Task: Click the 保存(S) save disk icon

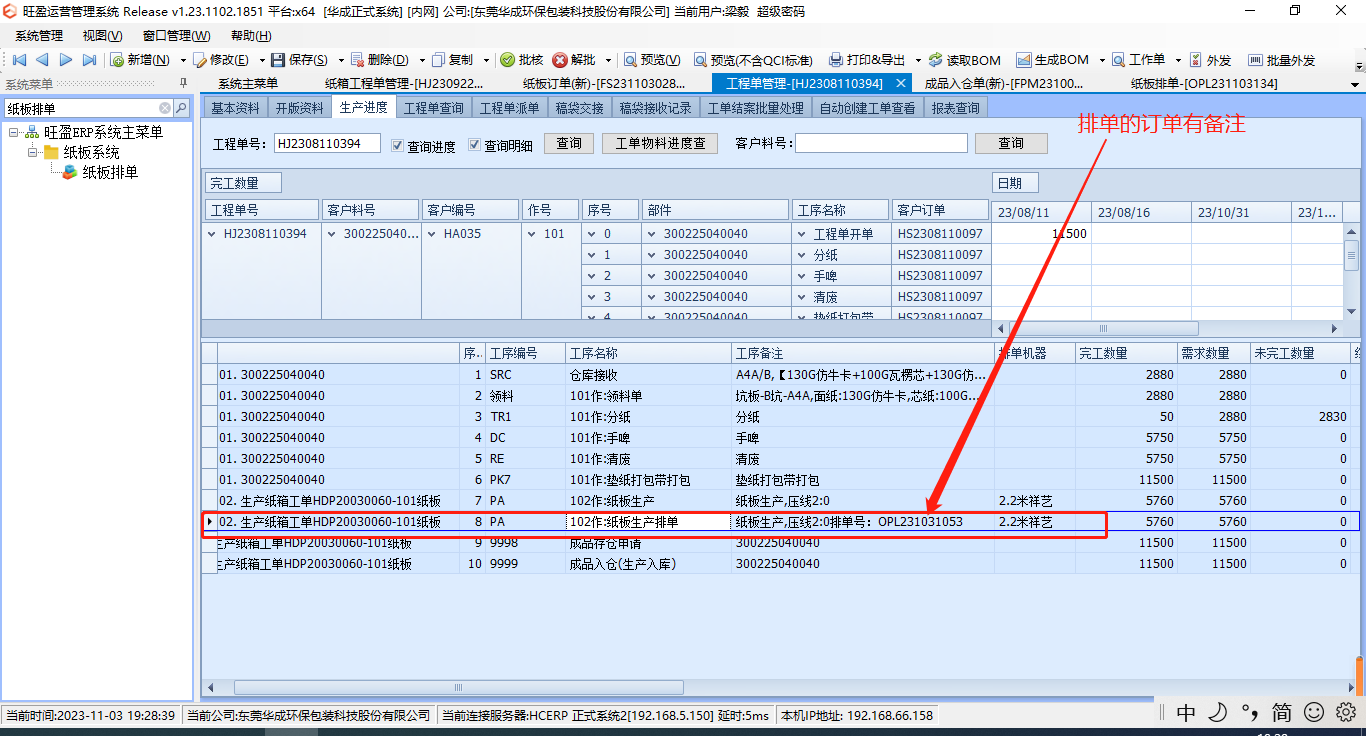Action: point(278,60)
